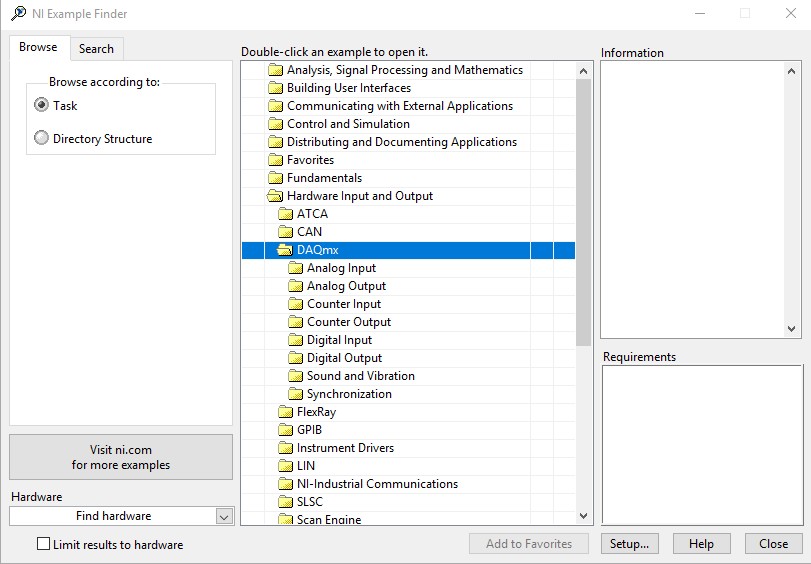
Task: Select the Fundamentals row text
Action: 324,178
